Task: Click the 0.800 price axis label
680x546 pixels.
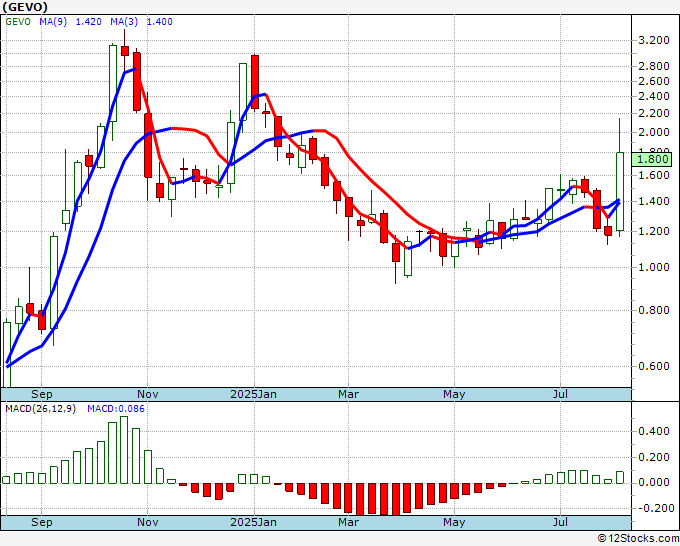Action: [654, 310]
